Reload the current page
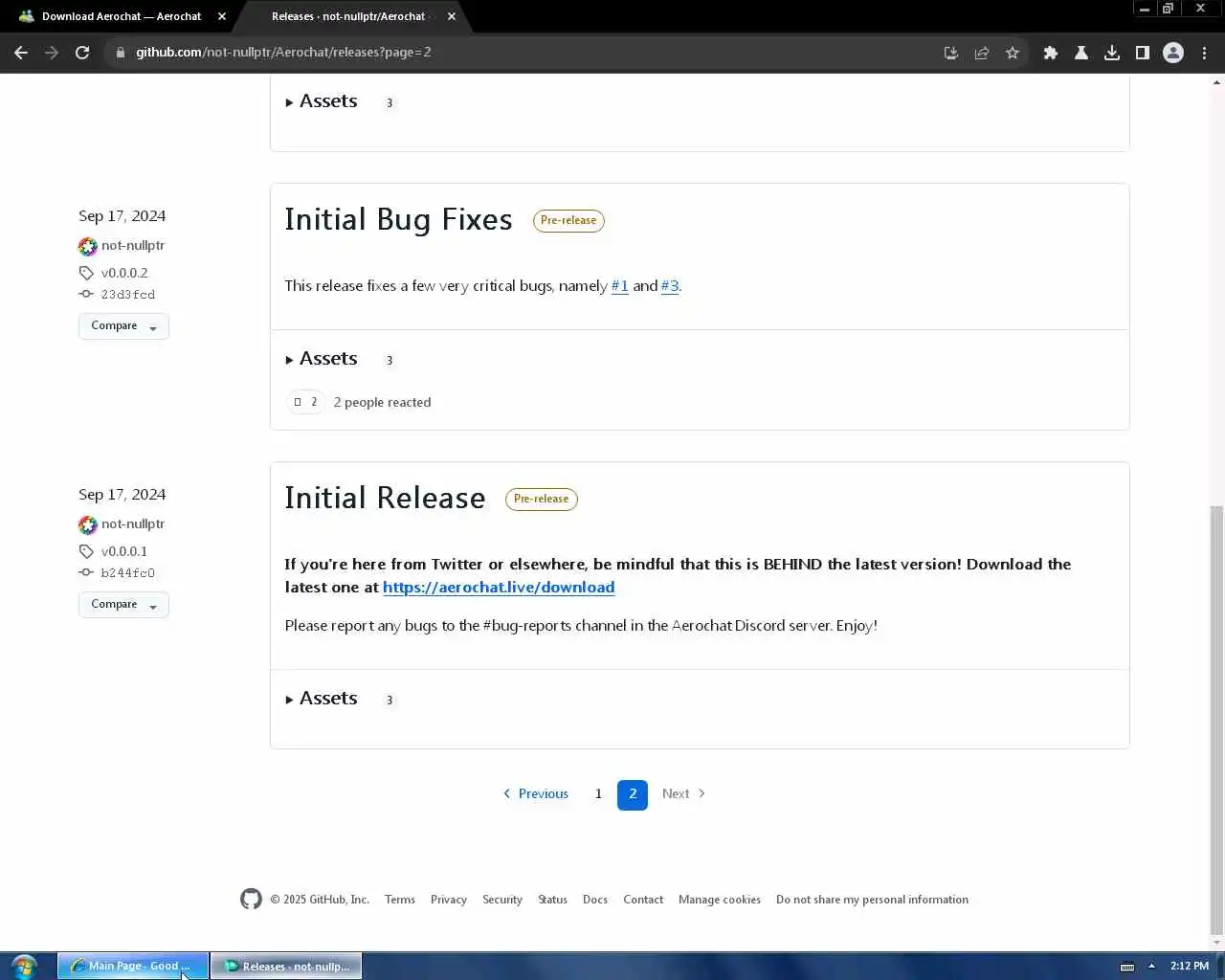The width and height of the screenshot is (1225, 980). (82, 53)
